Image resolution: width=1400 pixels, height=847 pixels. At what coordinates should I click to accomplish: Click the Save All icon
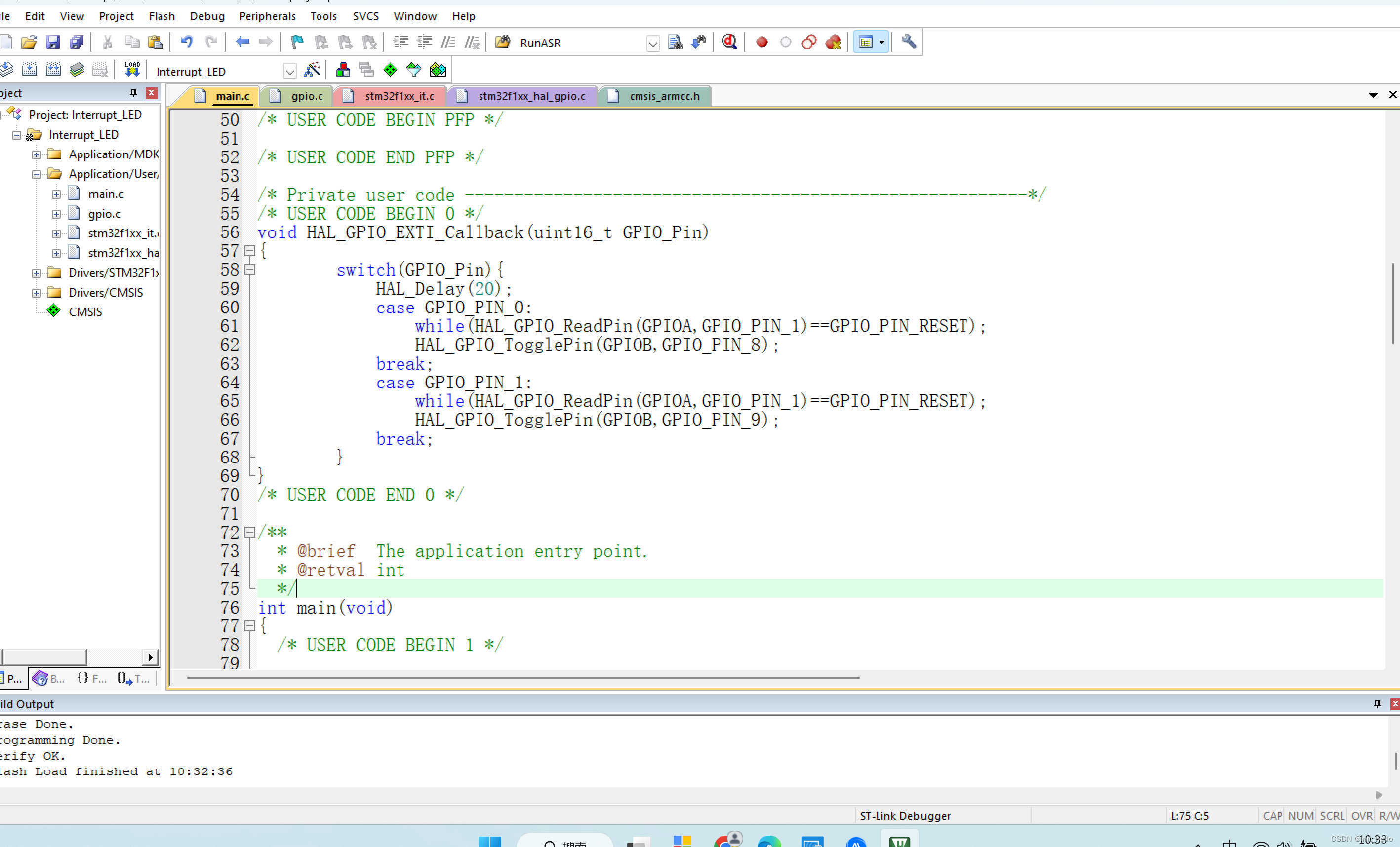click(76, 42)
